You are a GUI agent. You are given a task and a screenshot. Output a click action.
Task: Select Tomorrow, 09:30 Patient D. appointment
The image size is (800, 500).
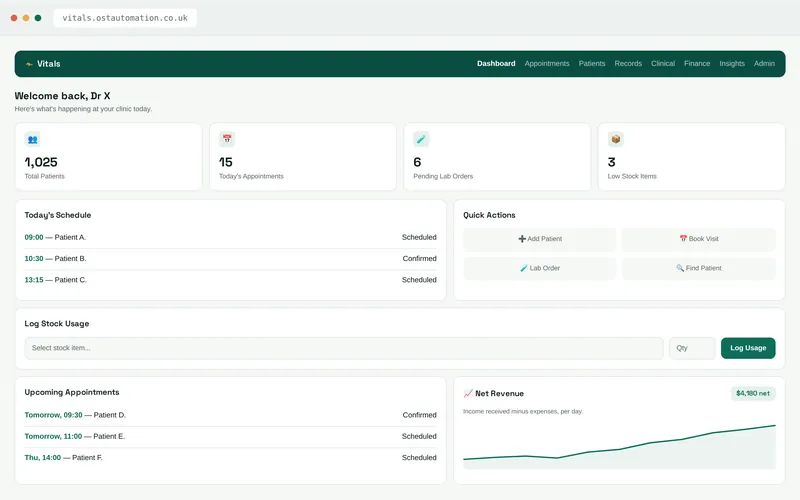[x=231, y=415]
